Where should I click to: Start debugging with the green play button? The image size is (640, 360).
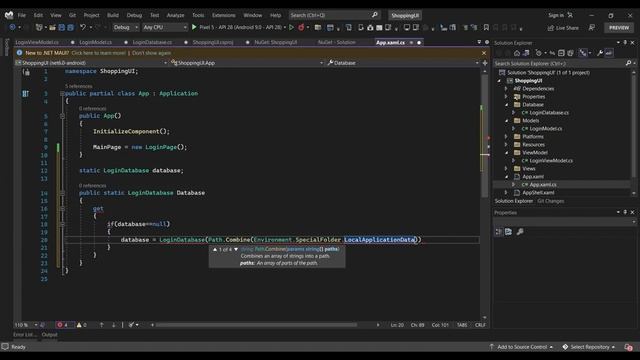(194, 27)
